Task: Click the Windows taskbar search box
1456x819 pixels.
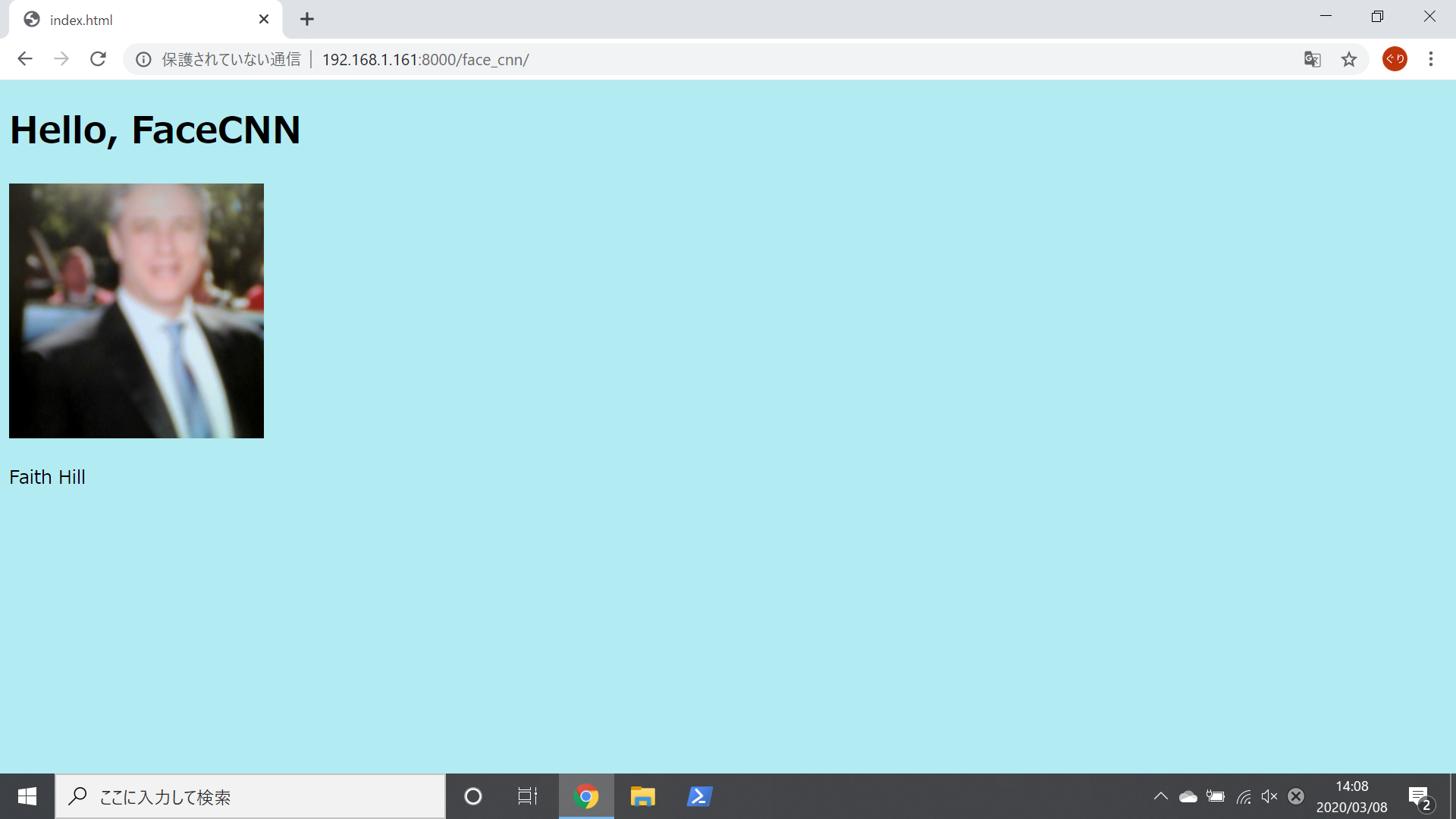Action: (x=250, y=796)
